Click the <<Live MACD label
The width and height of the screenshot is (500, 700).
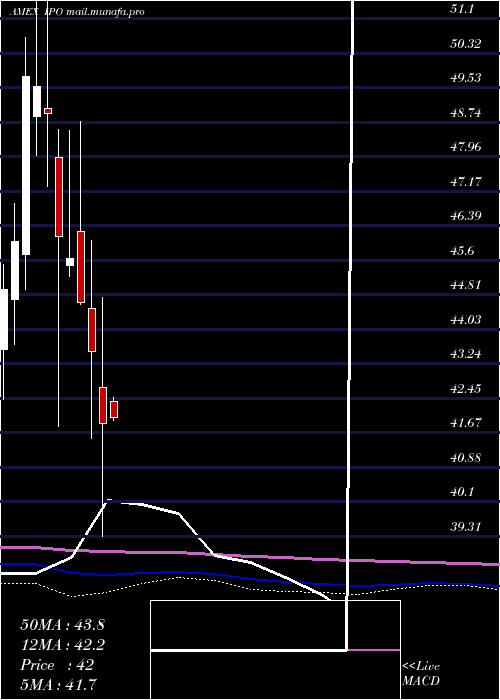(x=421, y=674)
